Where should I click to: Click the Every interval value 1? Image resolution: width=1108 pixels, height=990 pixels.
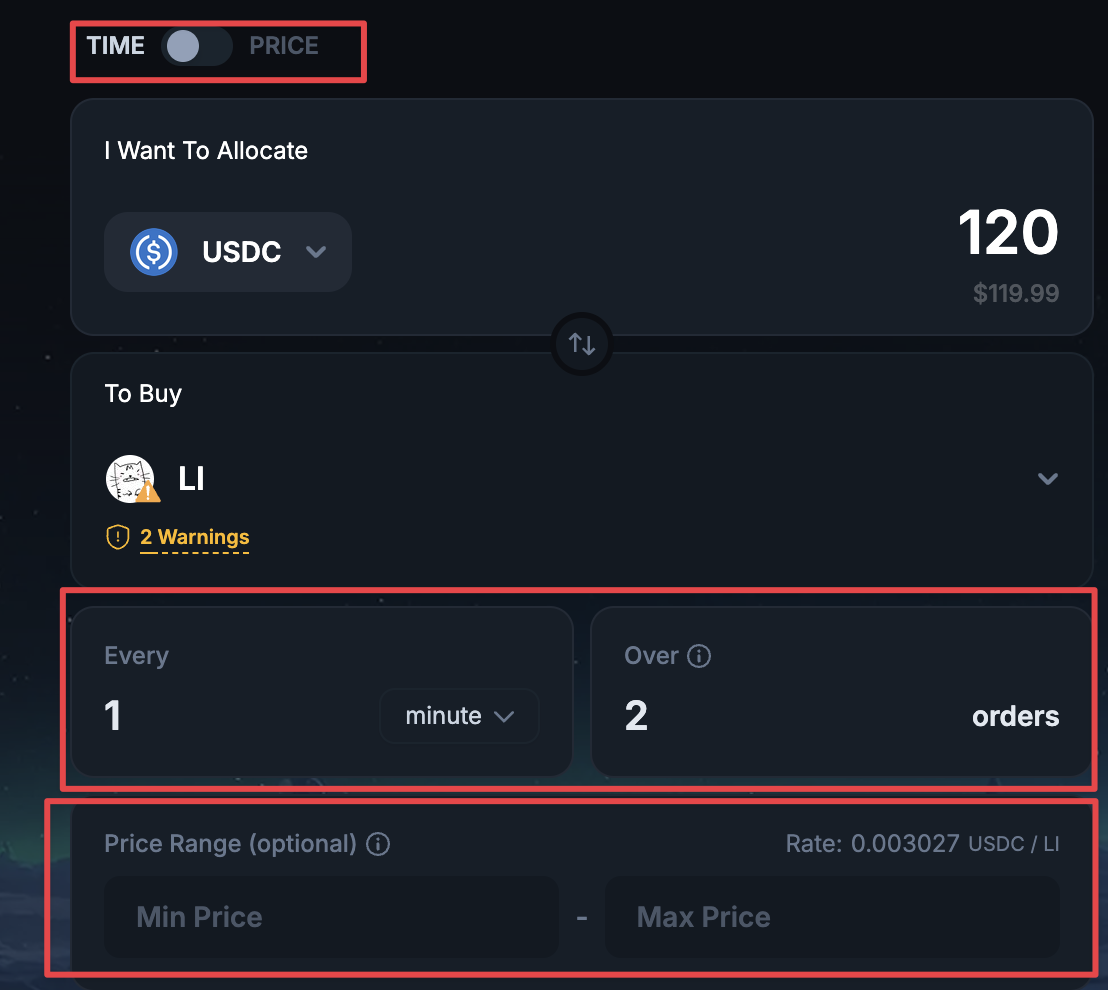(113, 716)
